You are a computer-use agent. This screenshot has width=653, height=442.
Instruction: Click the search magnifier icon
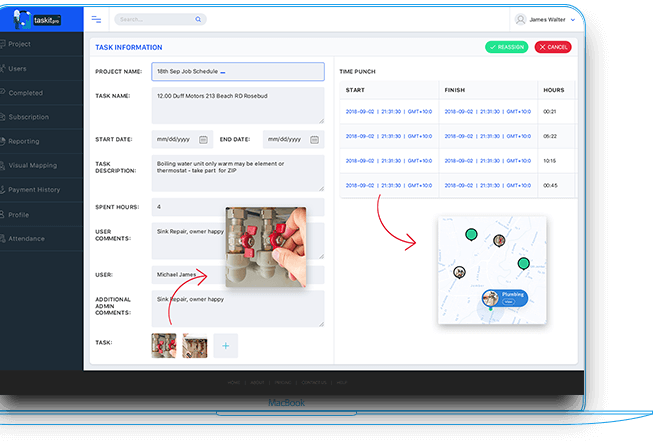pyautogui.click(x=198, y=19)
